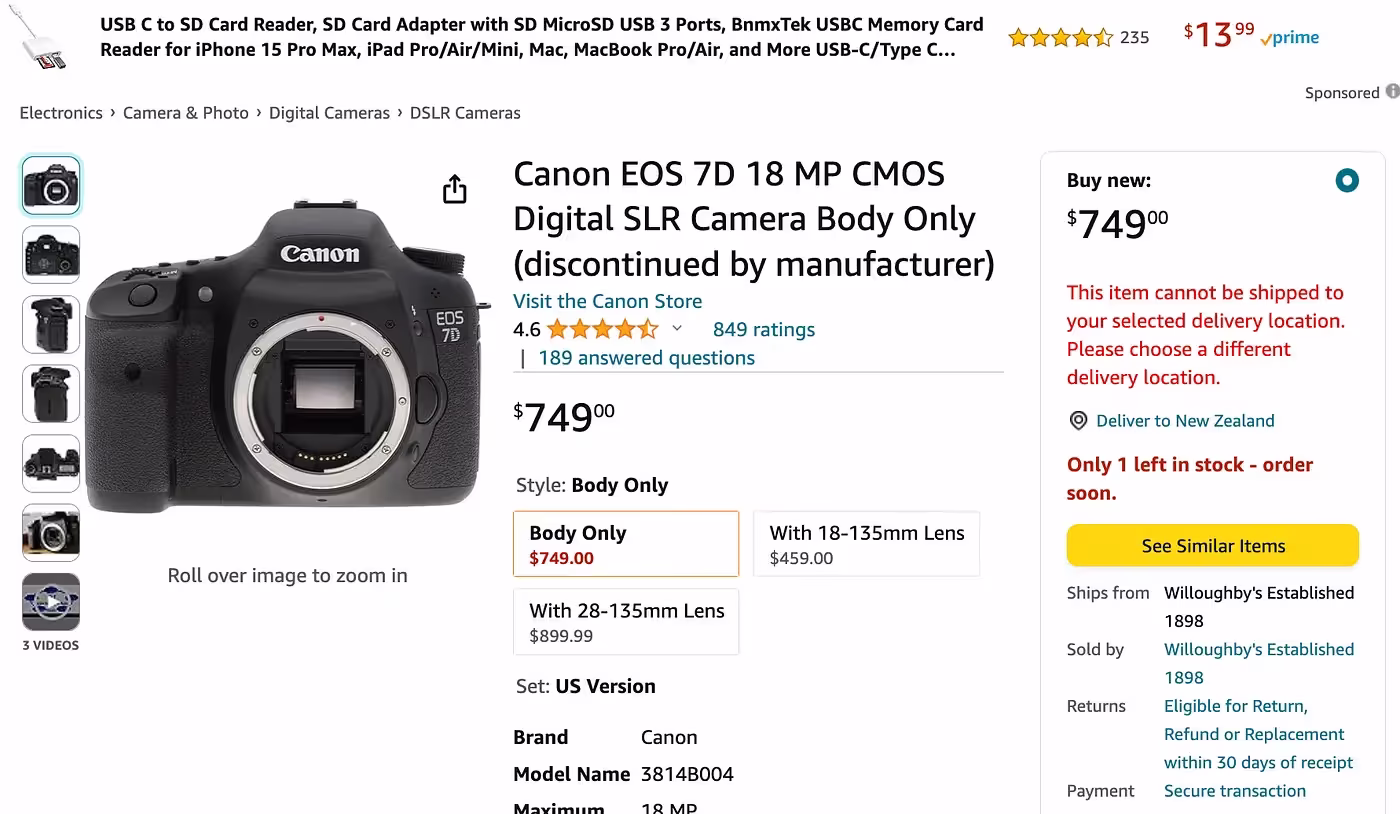Click the share icon above product image

[455, 189]
